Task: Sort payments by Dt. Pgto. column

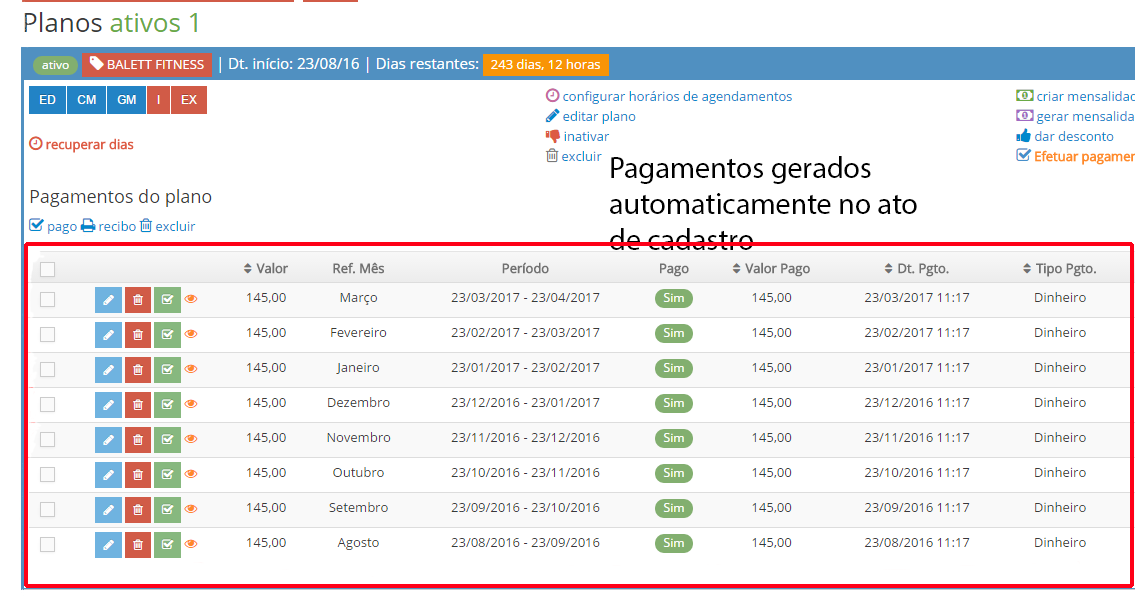Action: coord(917,269)
